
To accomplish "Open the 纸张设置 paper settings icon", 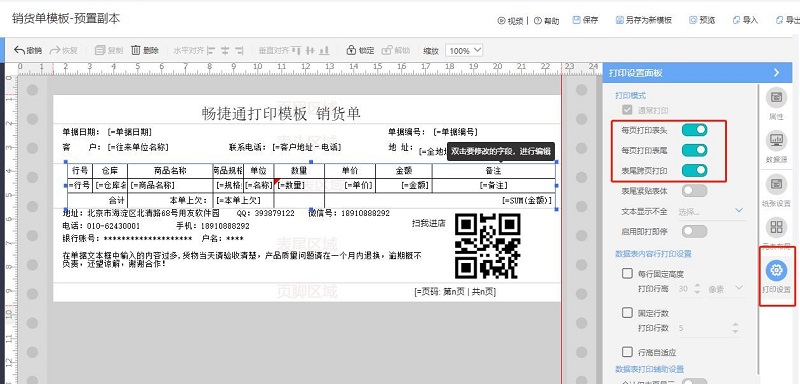I will [777, 184].
